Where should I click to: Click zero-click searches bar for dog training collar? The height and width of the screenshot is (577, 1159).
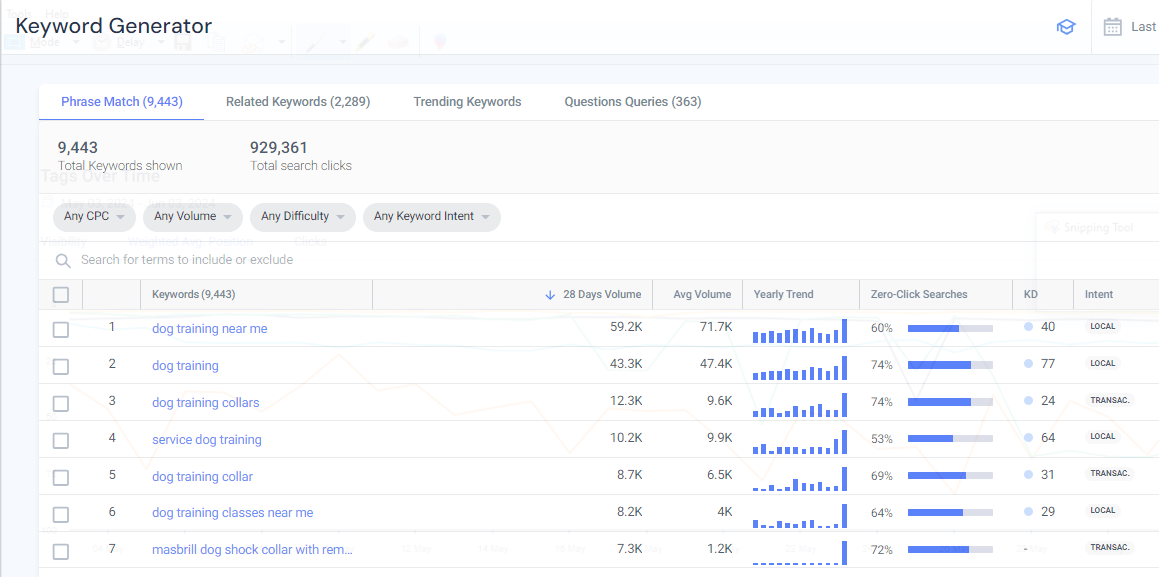tap(949, 476)
